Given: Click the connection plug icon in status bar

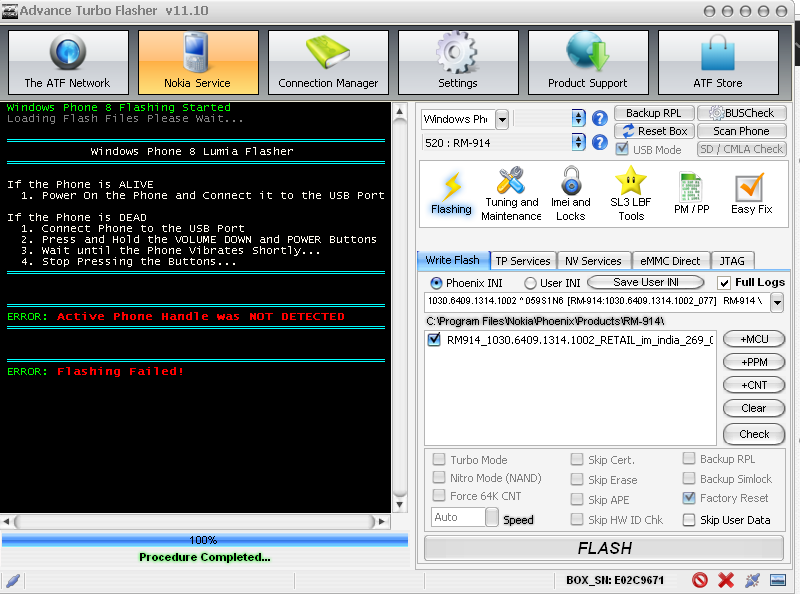Looking at the screenshot, I should pyautogui.click(x=752, y=580).
